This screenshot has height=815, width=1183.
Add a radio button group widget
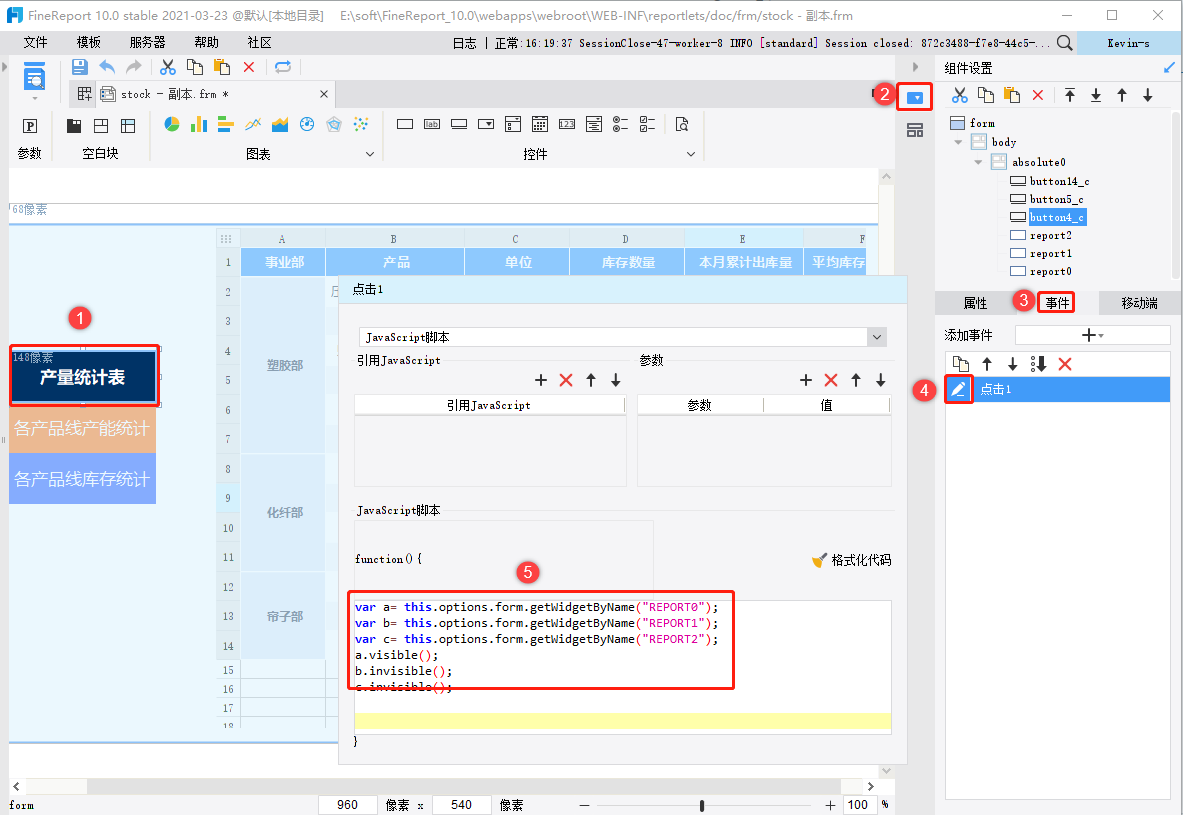point(620,124)
